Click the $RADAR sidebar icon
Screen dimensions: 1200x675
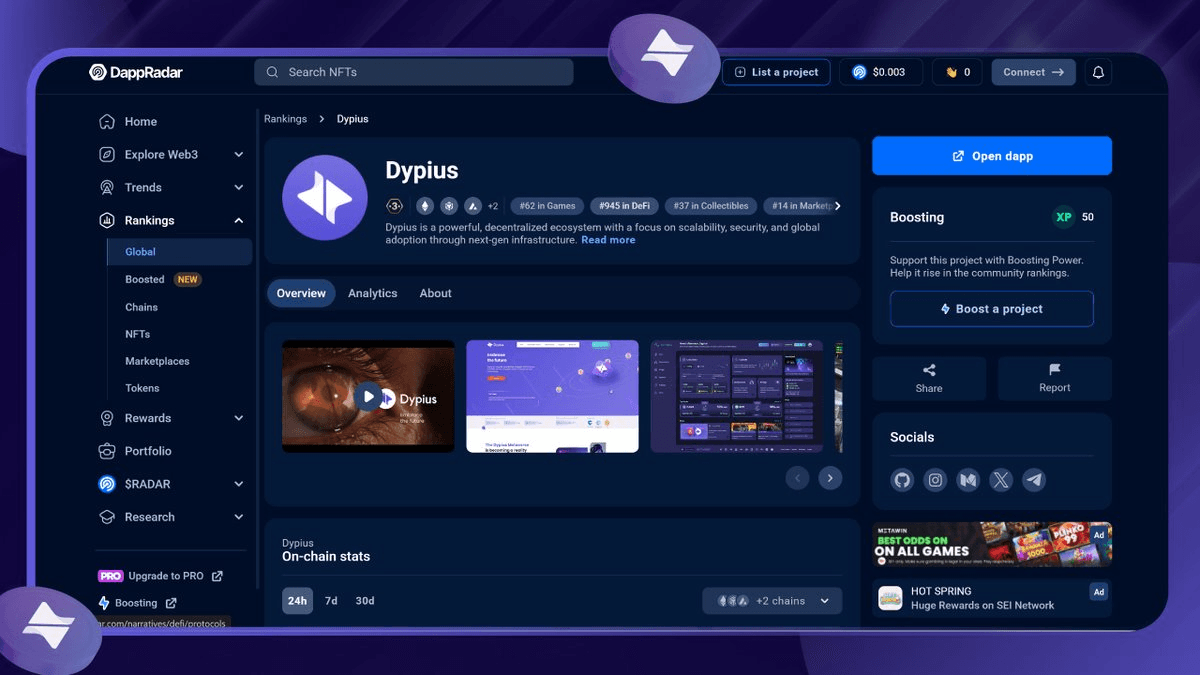[107, 484]
